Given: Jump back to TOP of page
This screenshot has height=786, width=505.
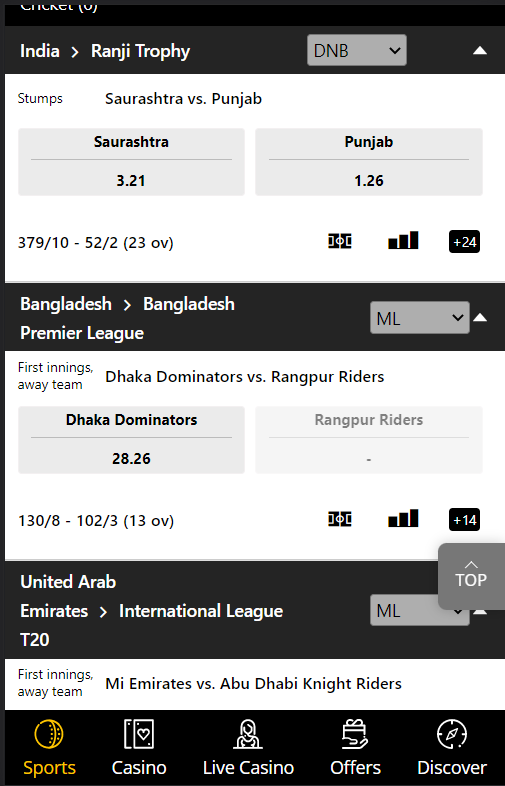Looking at the screenshot, I should (471, 576).
